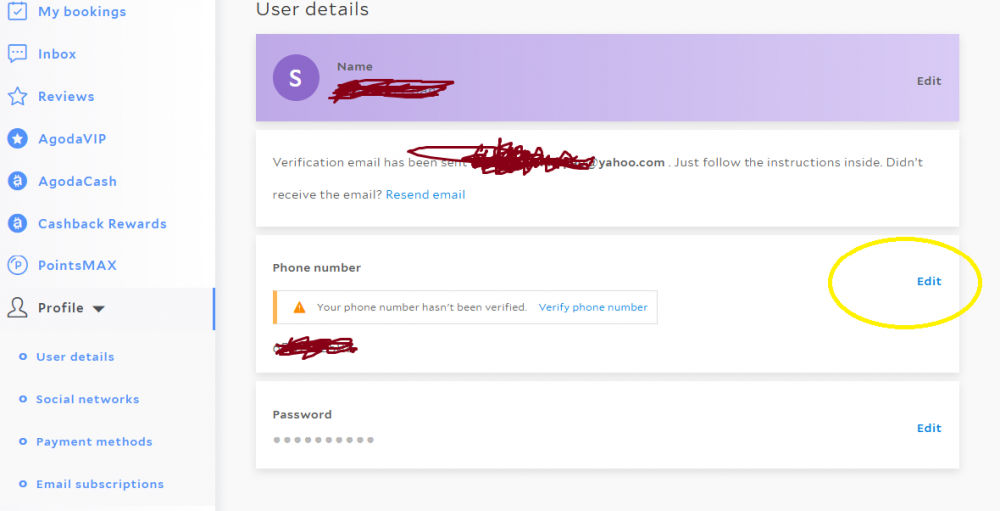Open the AgodaCash coin icon
Viewport: 1000px width, 511px height.
[x=17, y=181]
